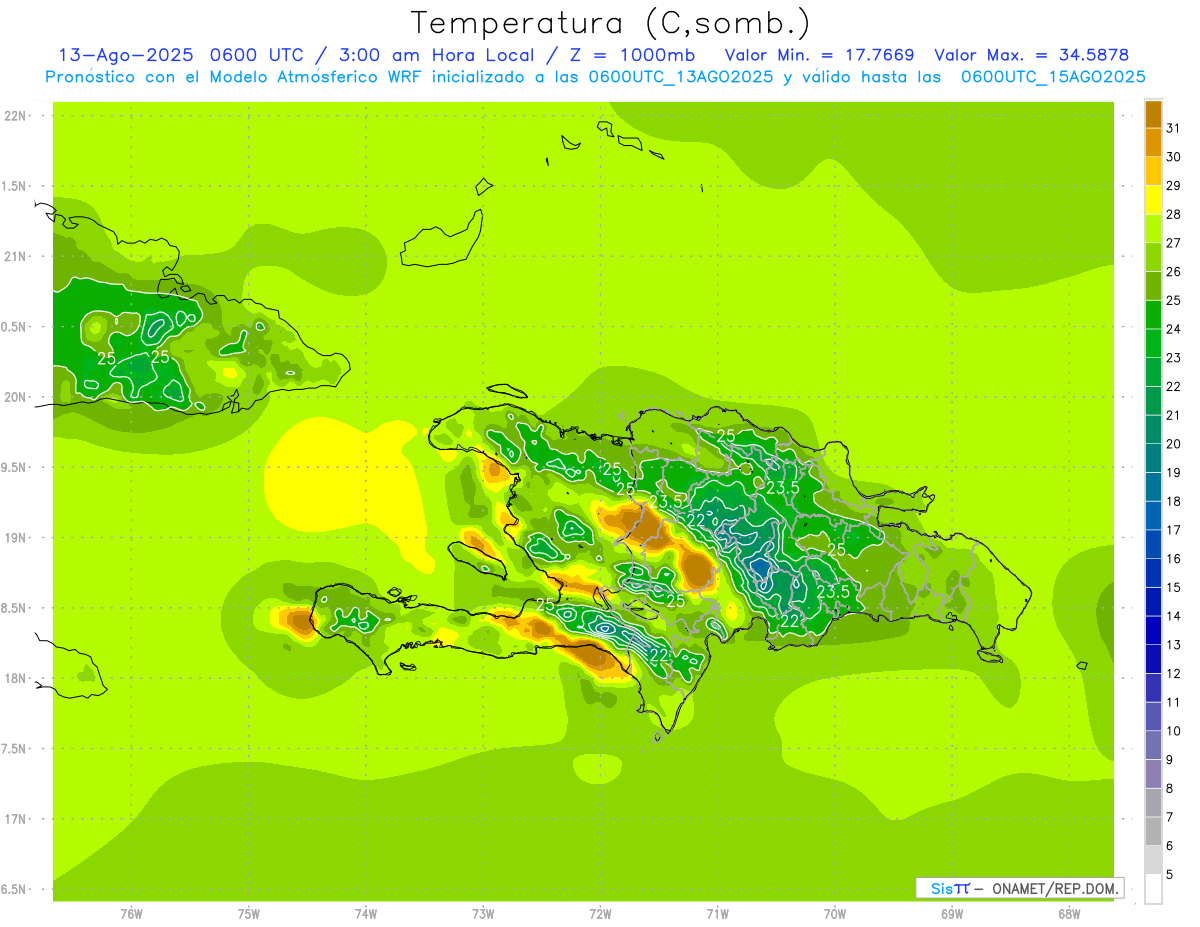Click the longitude label '70W'

pyautogui.click(x=835, y=914)
